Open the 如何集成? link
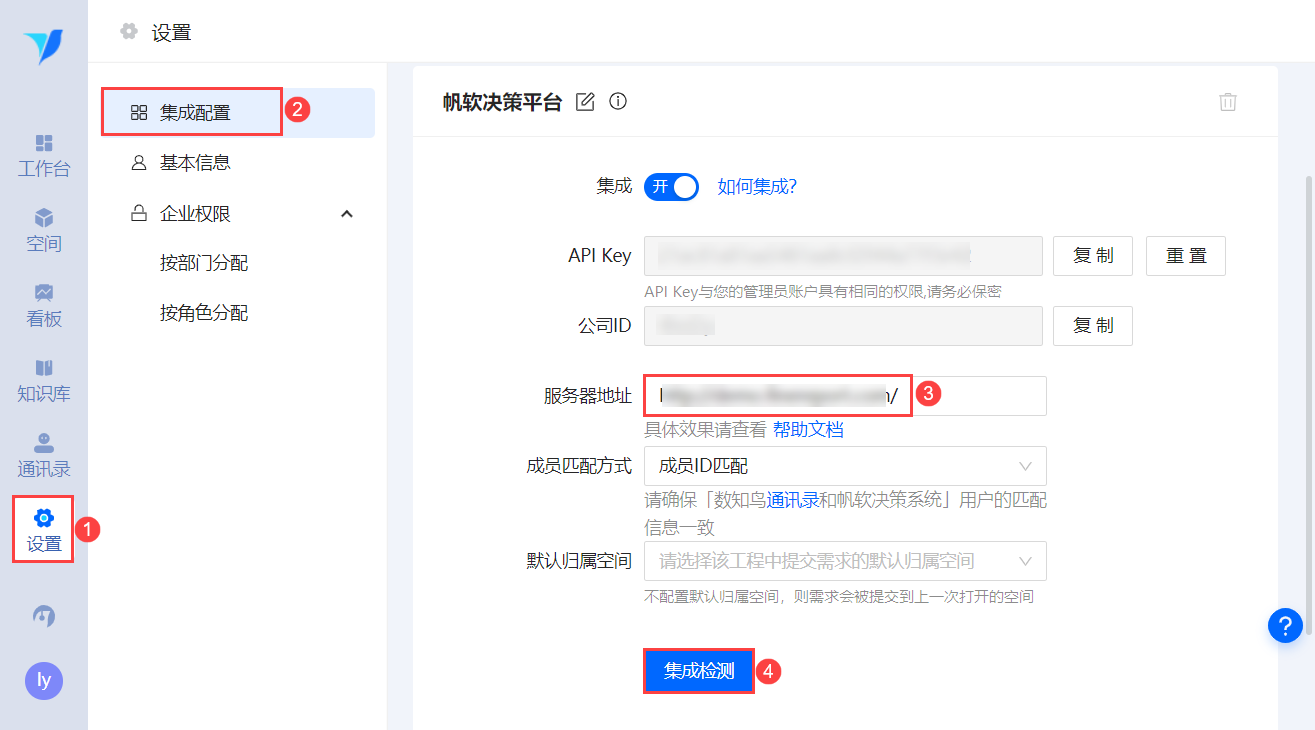Screen dimensions: 1315x730 (x=757, y=187)
